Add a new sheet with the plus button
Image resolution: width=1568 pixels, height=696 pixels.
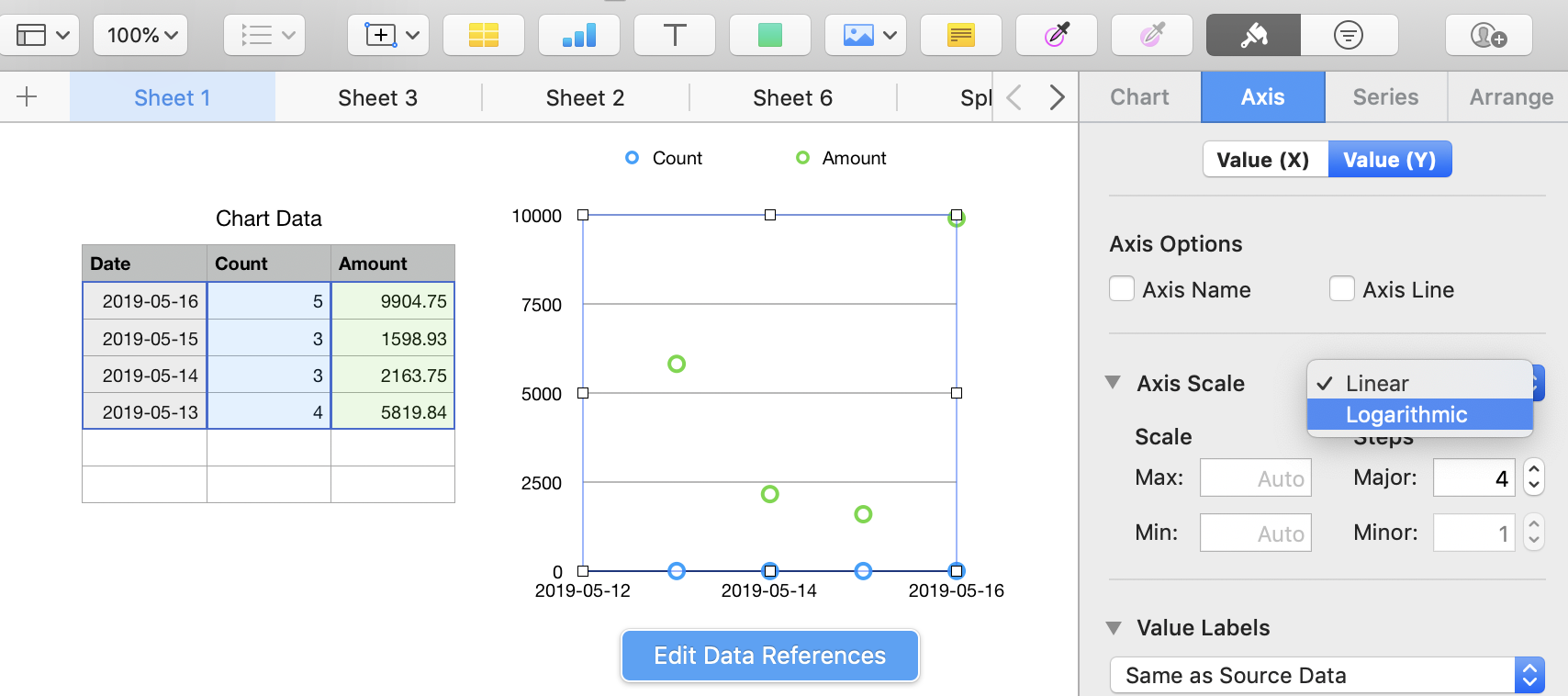point(28,96)
